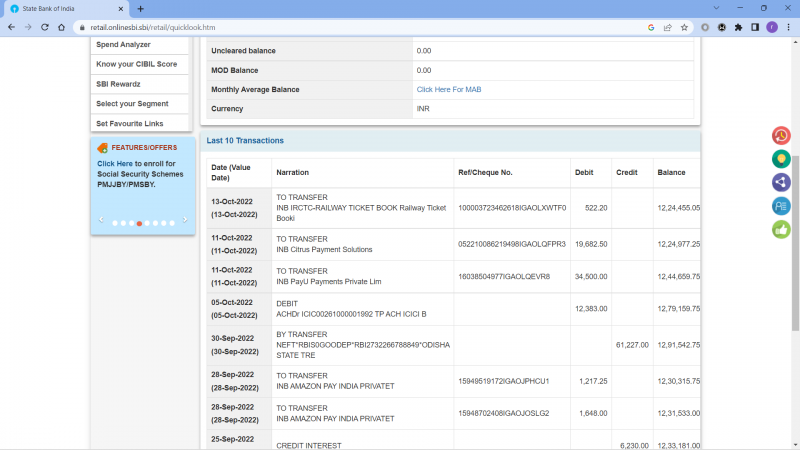Screen dimensions: 800x450
Task: Go to the browser home page
Action: click(x=64, y=27)
